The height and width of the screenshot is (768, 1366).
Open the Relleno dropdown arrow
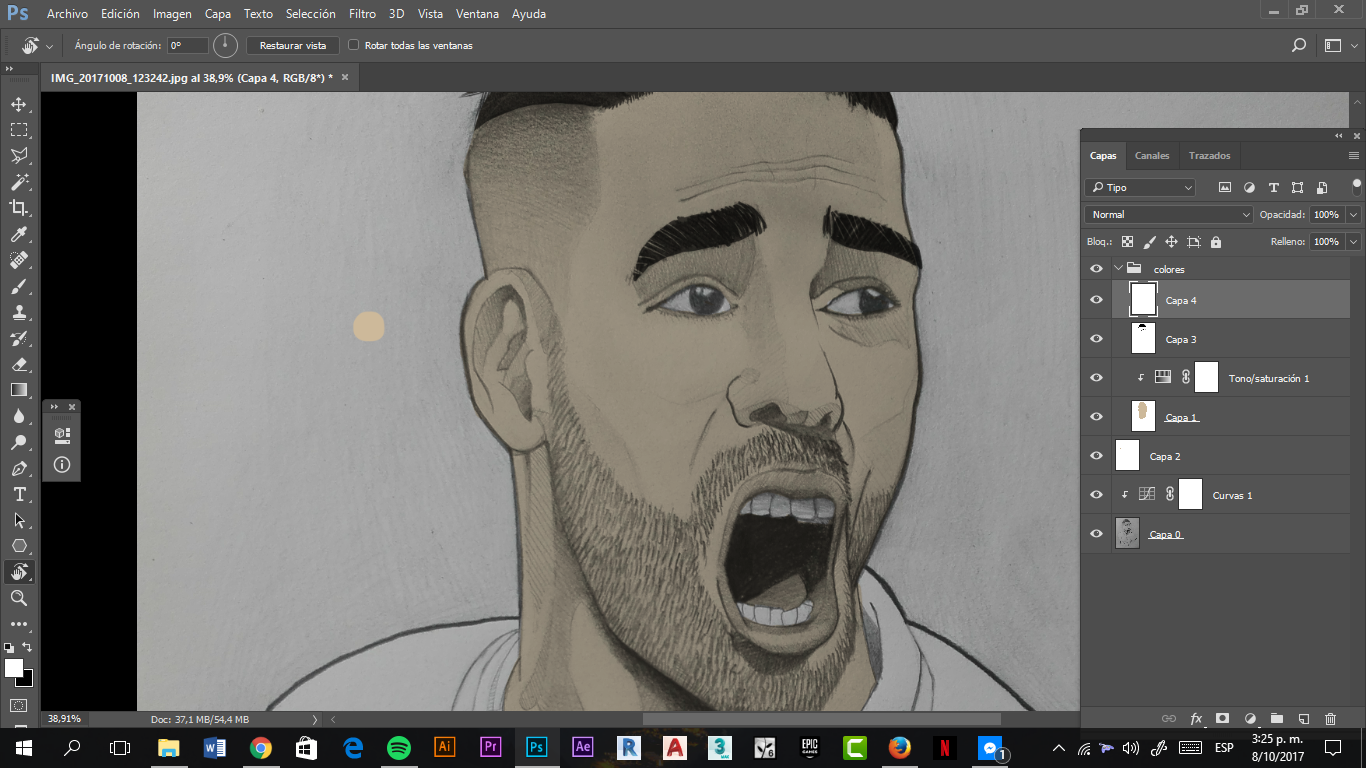[x=1354, y=242]
